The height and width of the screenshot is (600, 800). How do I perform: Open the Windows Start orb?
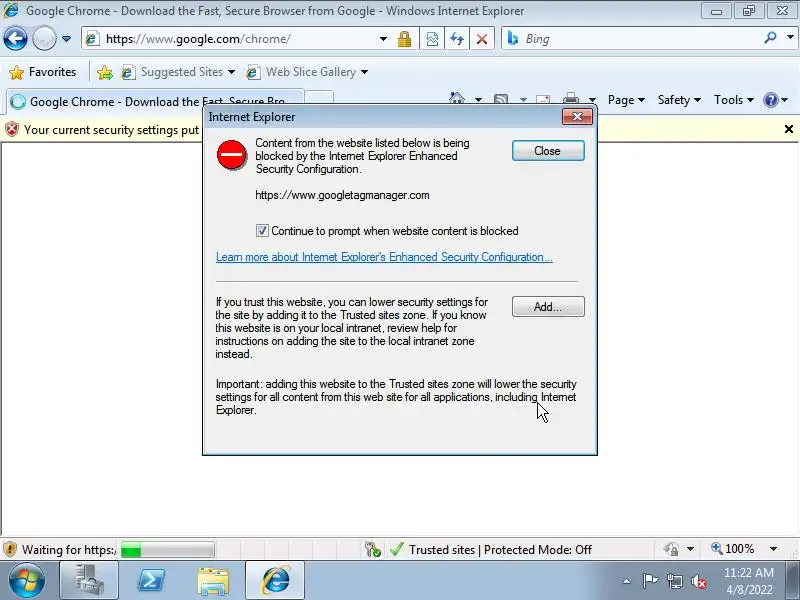coord(27,581)
